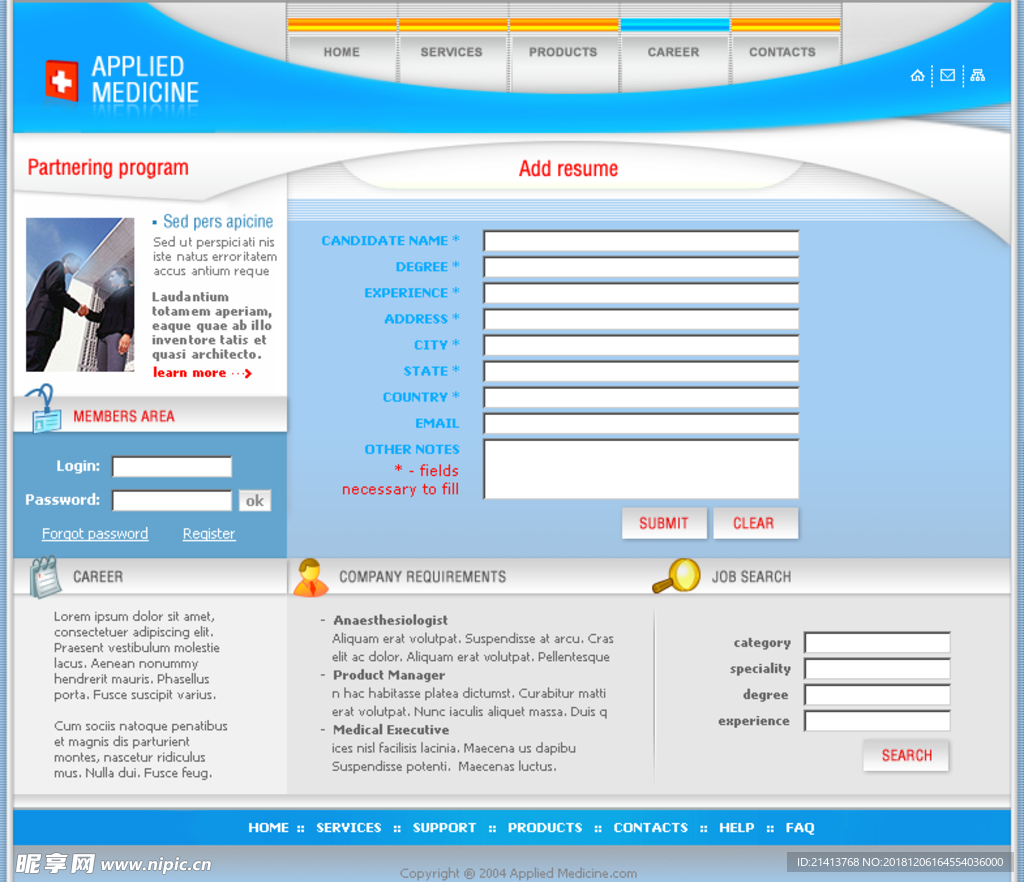The width and height of the screenshot is (1024, 882).
Task: Click the company requirements person icon
Action: (310, 577)
